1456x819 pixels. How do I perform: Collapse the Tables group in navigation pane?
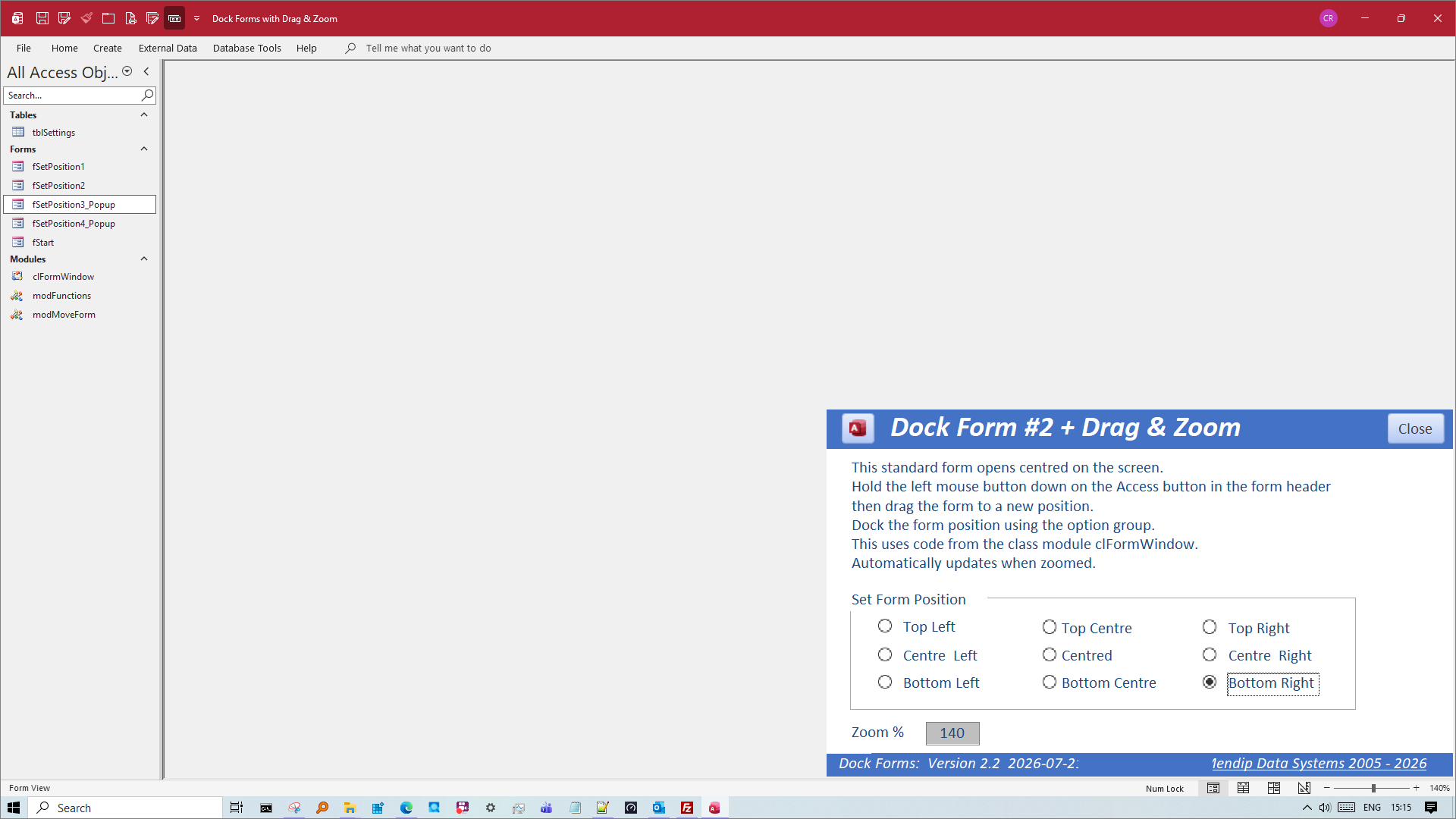click(144, 115)
